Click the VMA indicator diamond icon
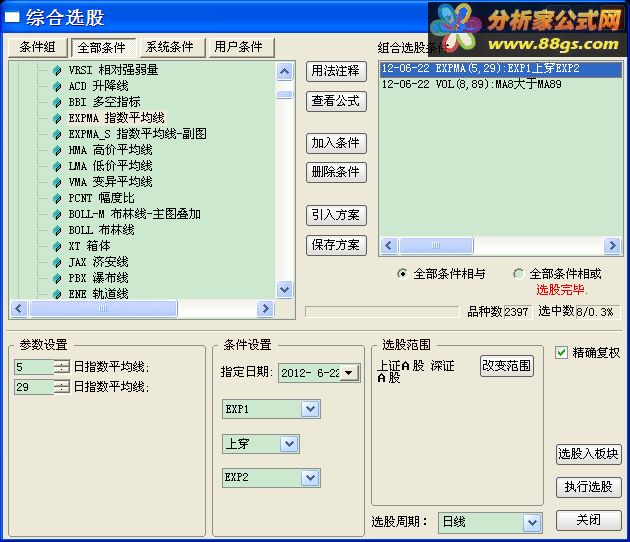 (57, 182)
